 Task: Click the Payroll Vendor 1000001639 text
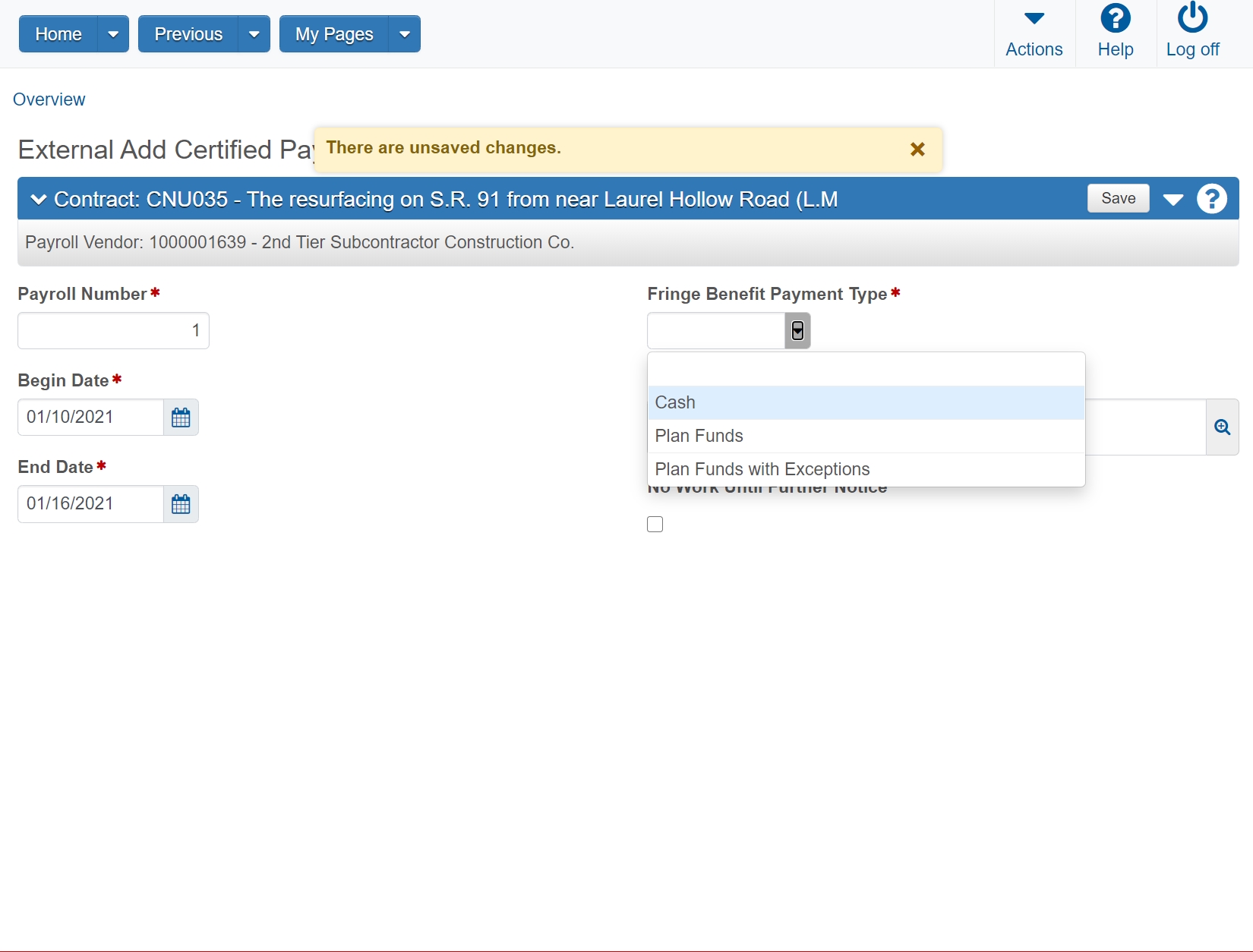click(x=300, y=242)
